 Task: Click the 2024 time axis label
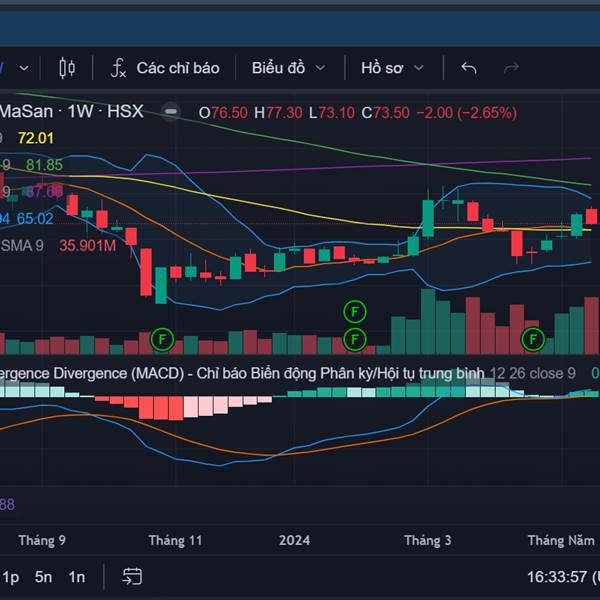coord(294,540)
